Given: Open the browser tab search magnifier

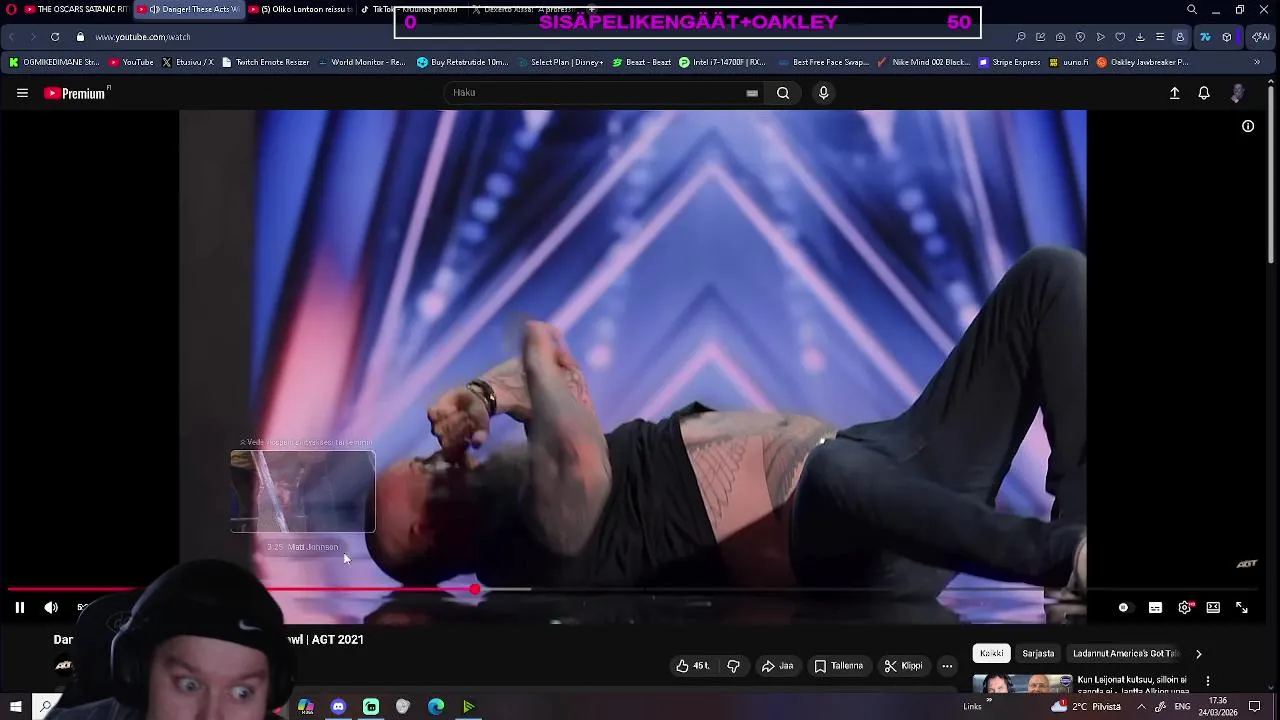Looking at the screenshot, I should coord(1192,9).
